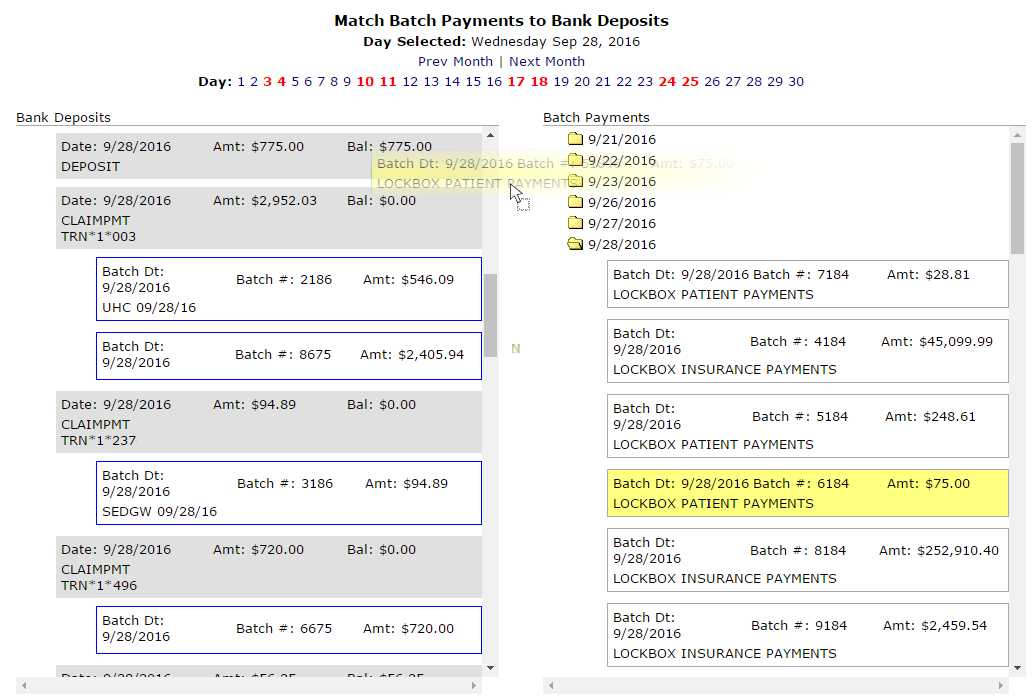This screenshot has height=696, width=1032.
Task: Click the Bank Deposits vertical scrollbar thumb
Action: tap(490, 315)
